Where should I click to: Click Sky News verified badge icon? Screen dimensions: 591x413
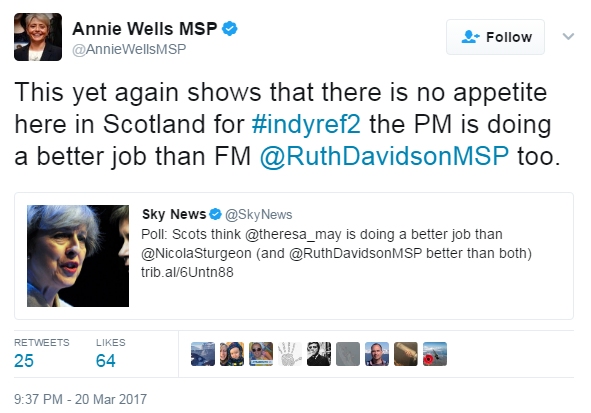[x=215, y=214]
